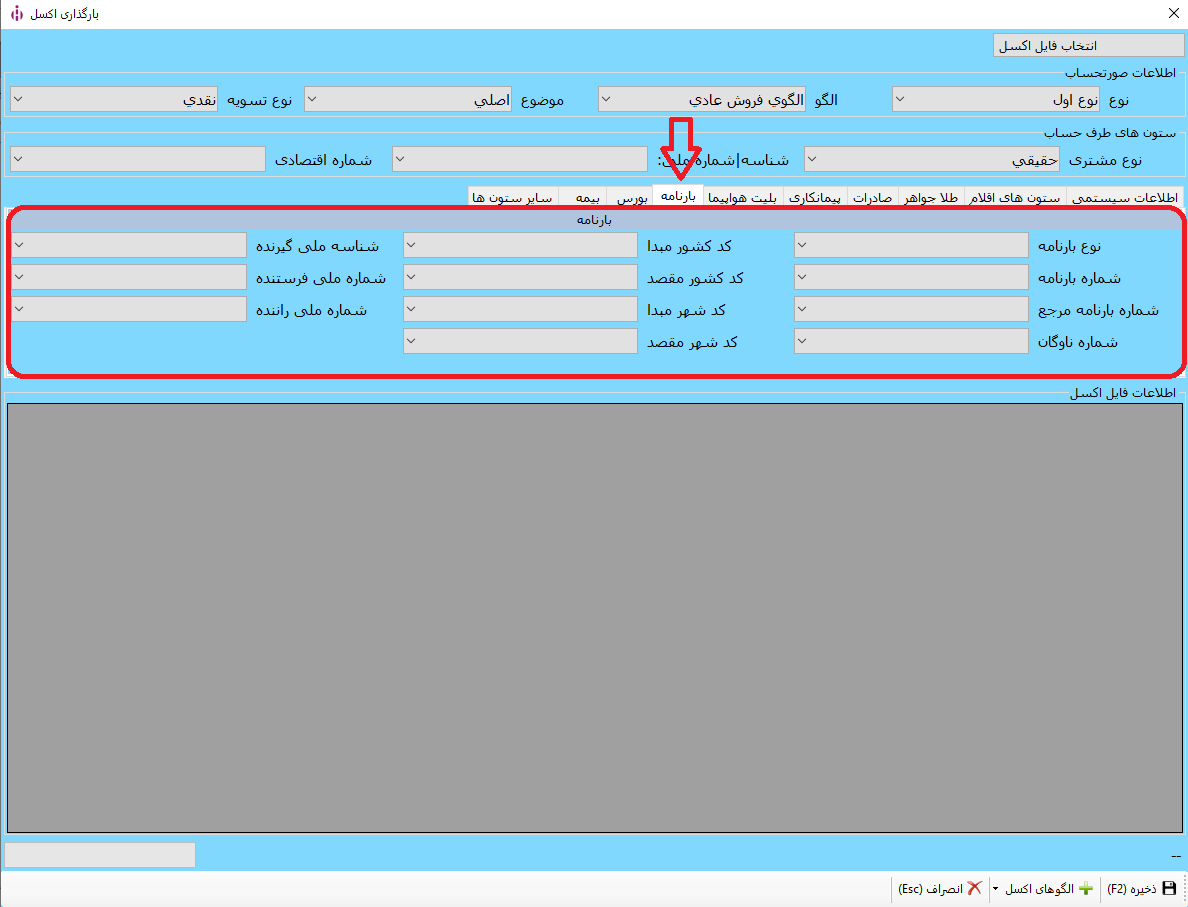Click the انصراف (Esc) button text
Screen dimensions: 1188x907
930,889
